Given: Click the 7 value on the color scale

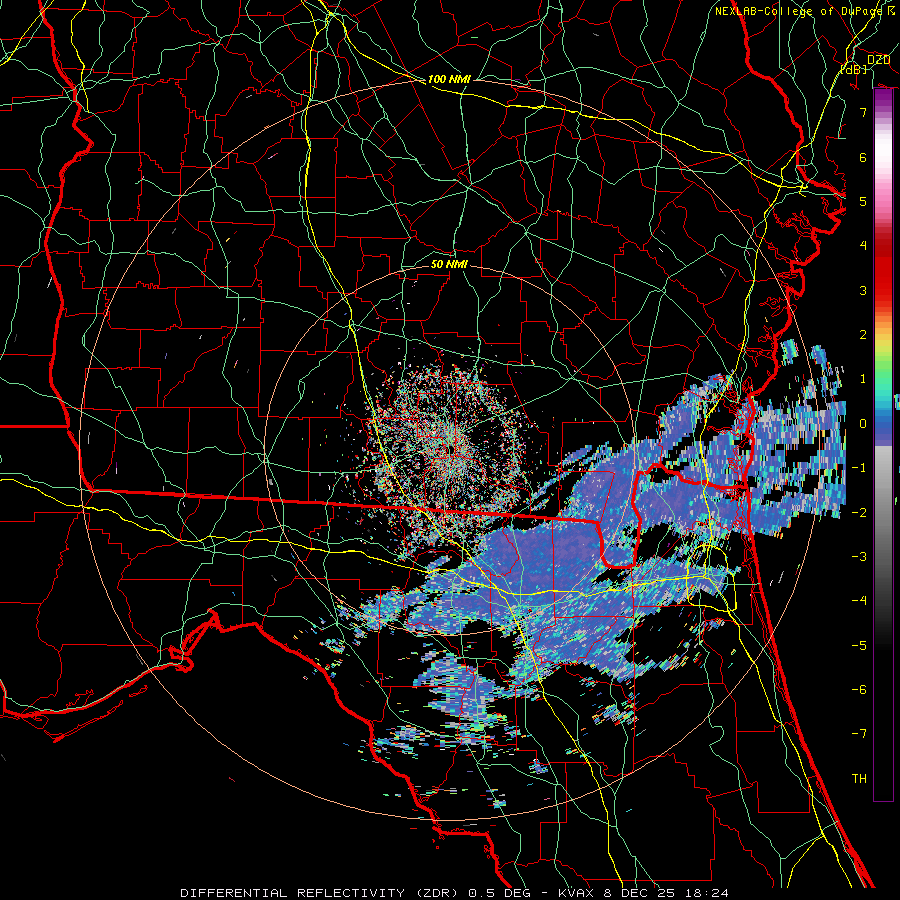Looking at the screenshot, I should 863,112.
